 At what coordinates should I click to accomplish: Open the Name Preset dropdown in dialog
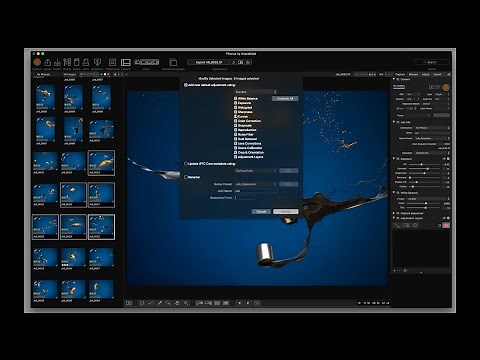pos(256,184)
